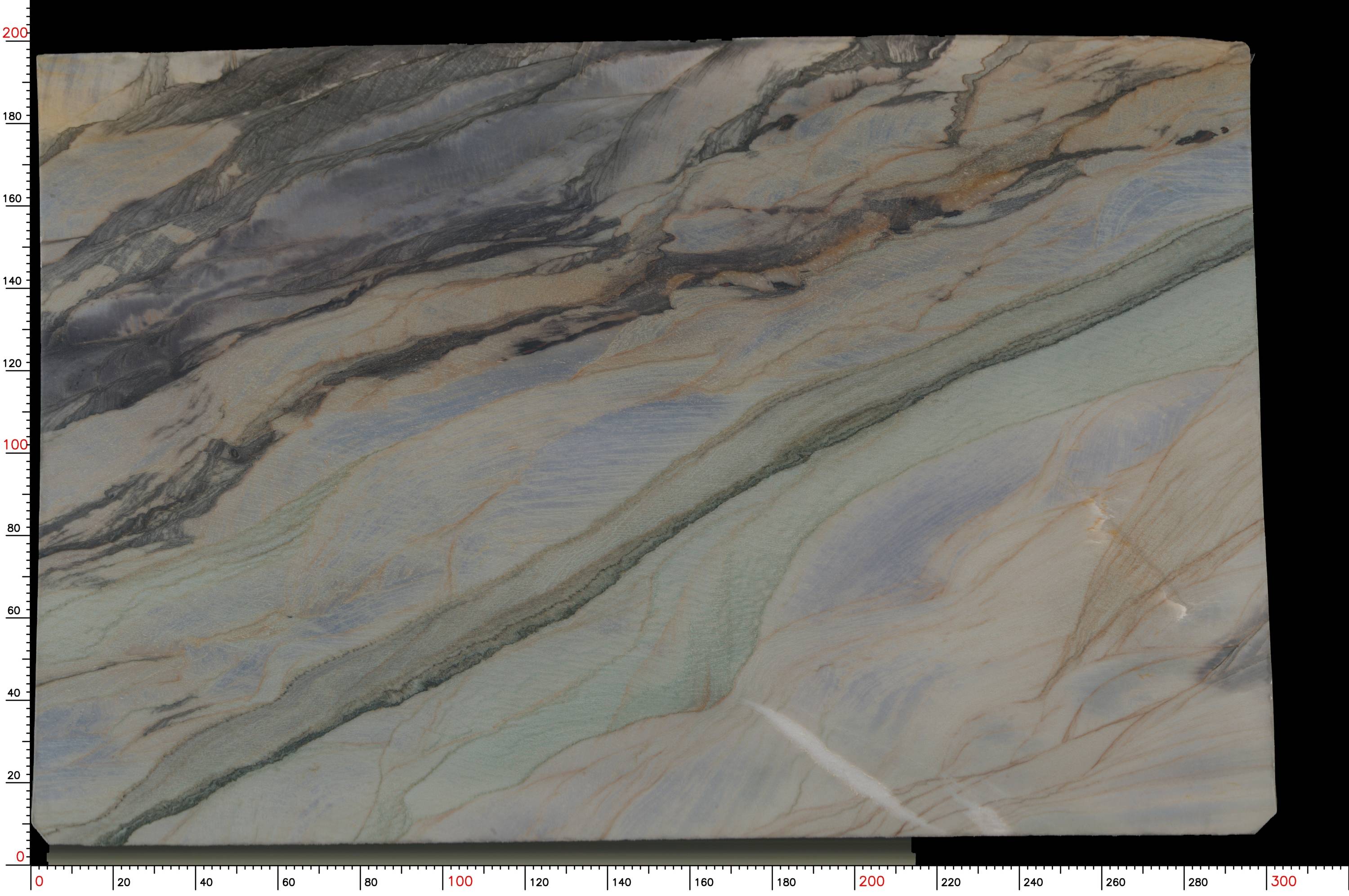Image resolution: width=1349 pixels, height=896 pixels.
Task: Click the 280 label on the horizontal ruler
Action: (x=1198, y=882)
